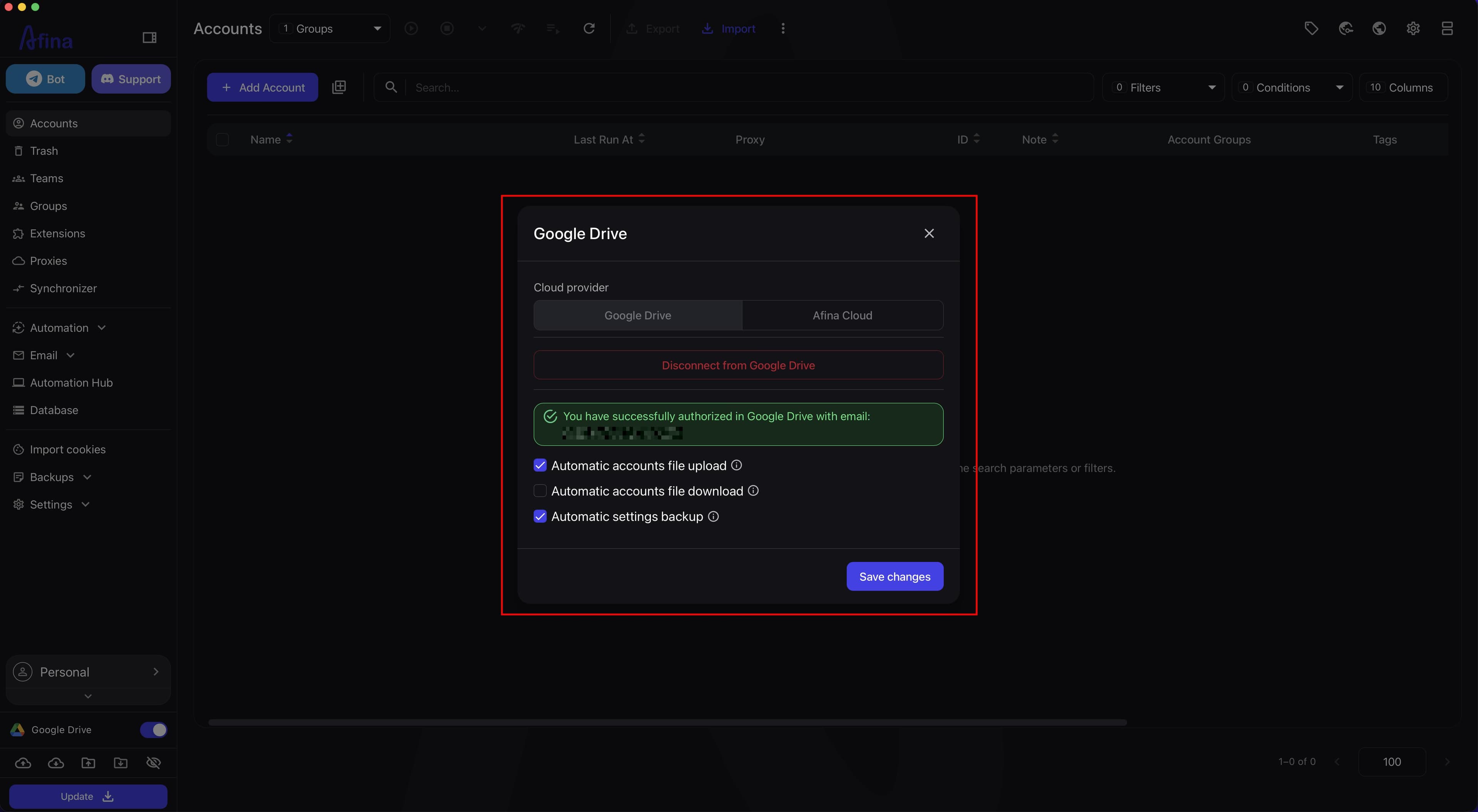The width and height of the screenshot is (1478, 812).
Task: Expand chevron below Personal workspace
Action: (x=88, y=696)
